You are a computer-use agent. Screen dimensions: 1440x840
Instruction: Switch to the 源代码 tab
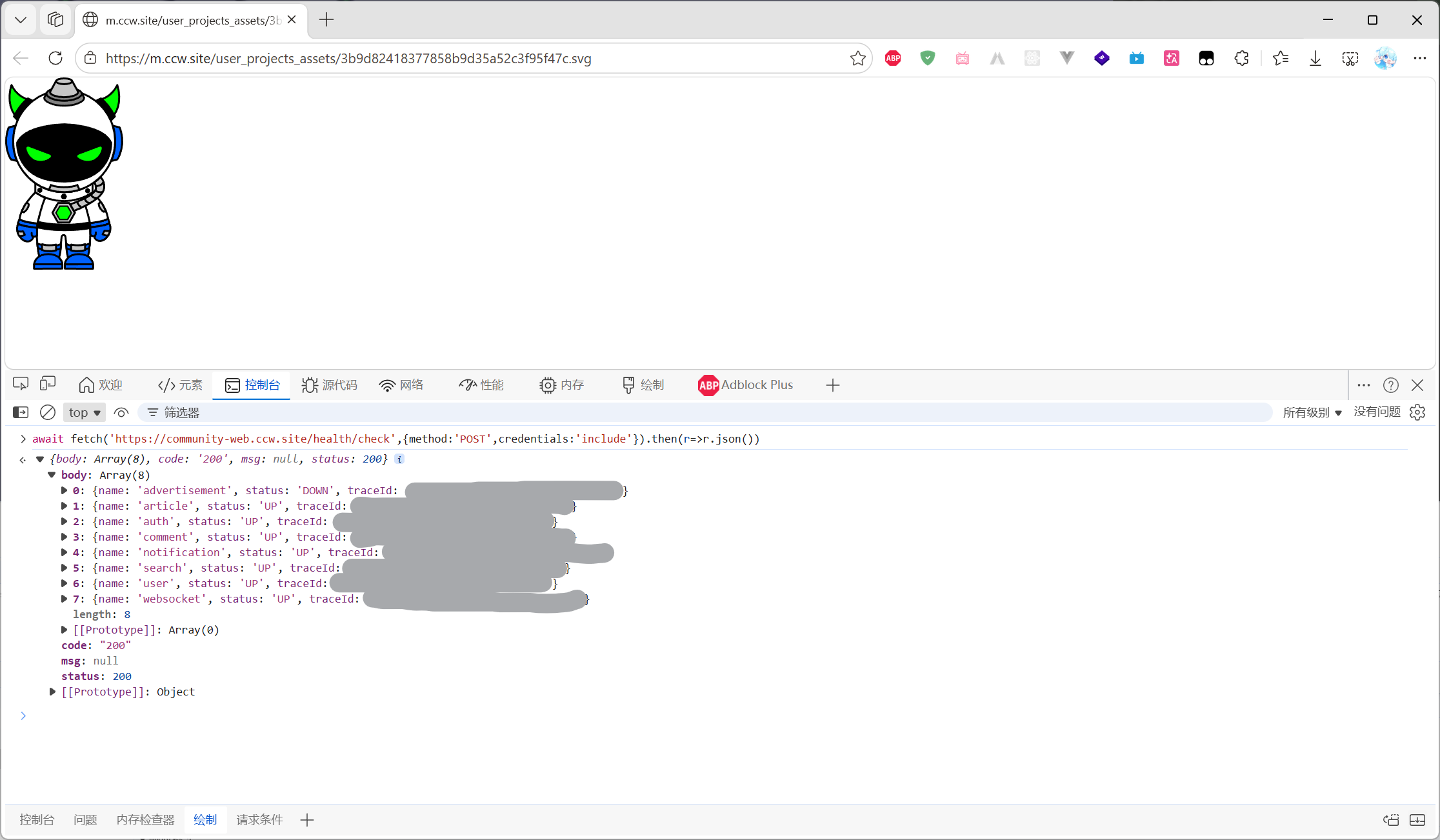point(329,385)
